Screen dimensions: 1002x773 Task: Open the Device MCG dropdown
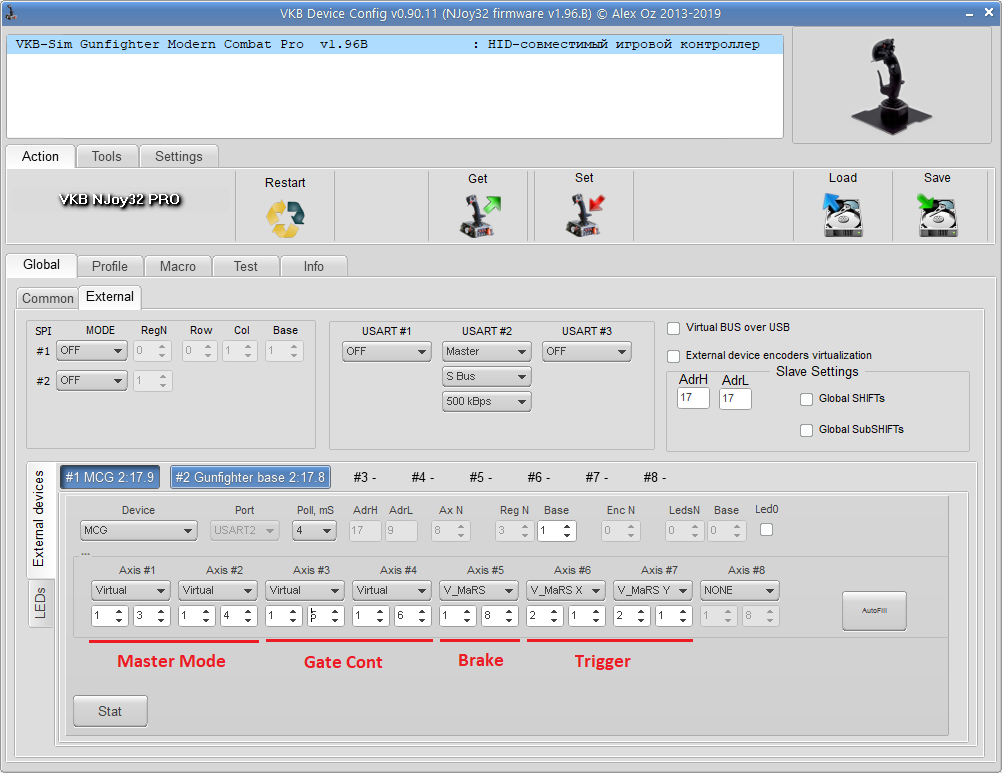click(139, 531)
